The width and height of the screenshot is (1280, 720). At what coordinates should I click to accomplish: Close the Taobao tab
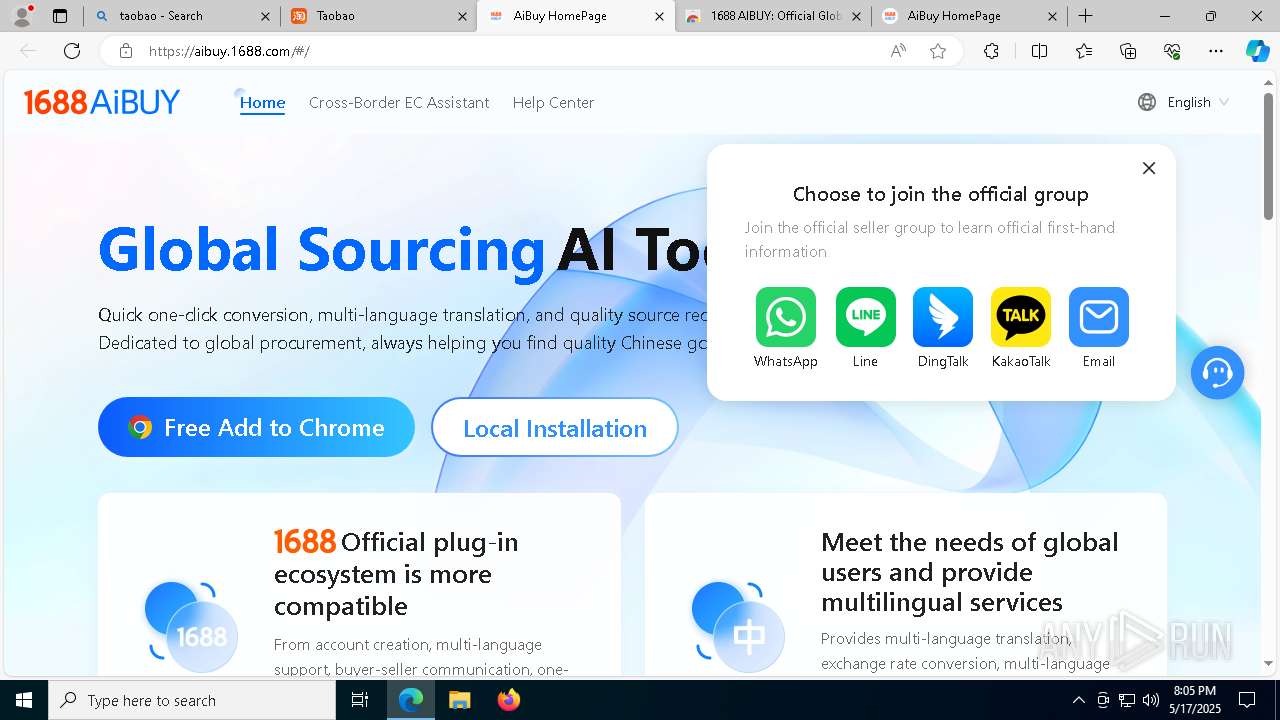462,16
